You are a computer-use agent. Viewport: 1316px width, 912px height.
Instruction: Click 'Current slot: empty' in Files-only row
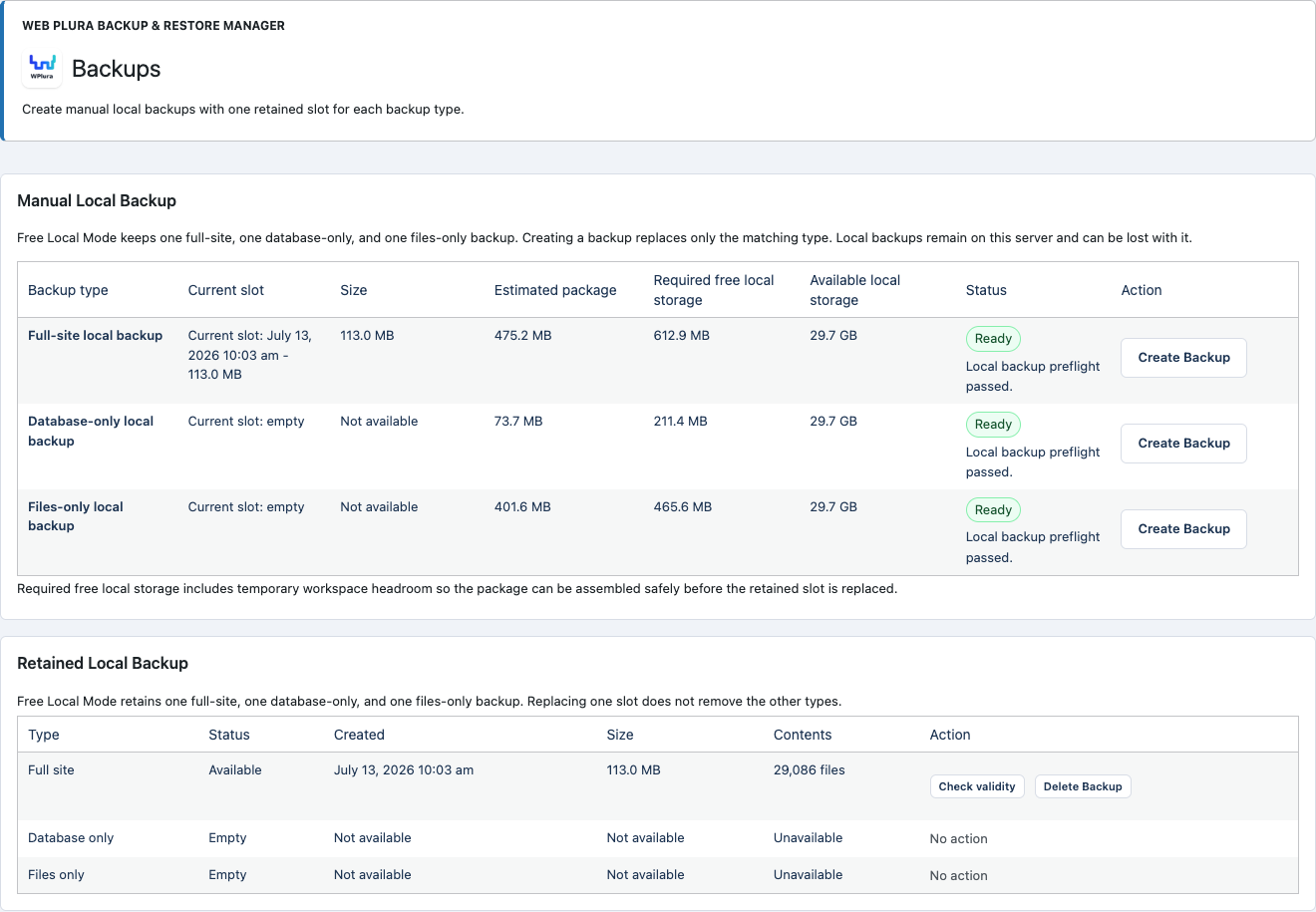point(246,507)
